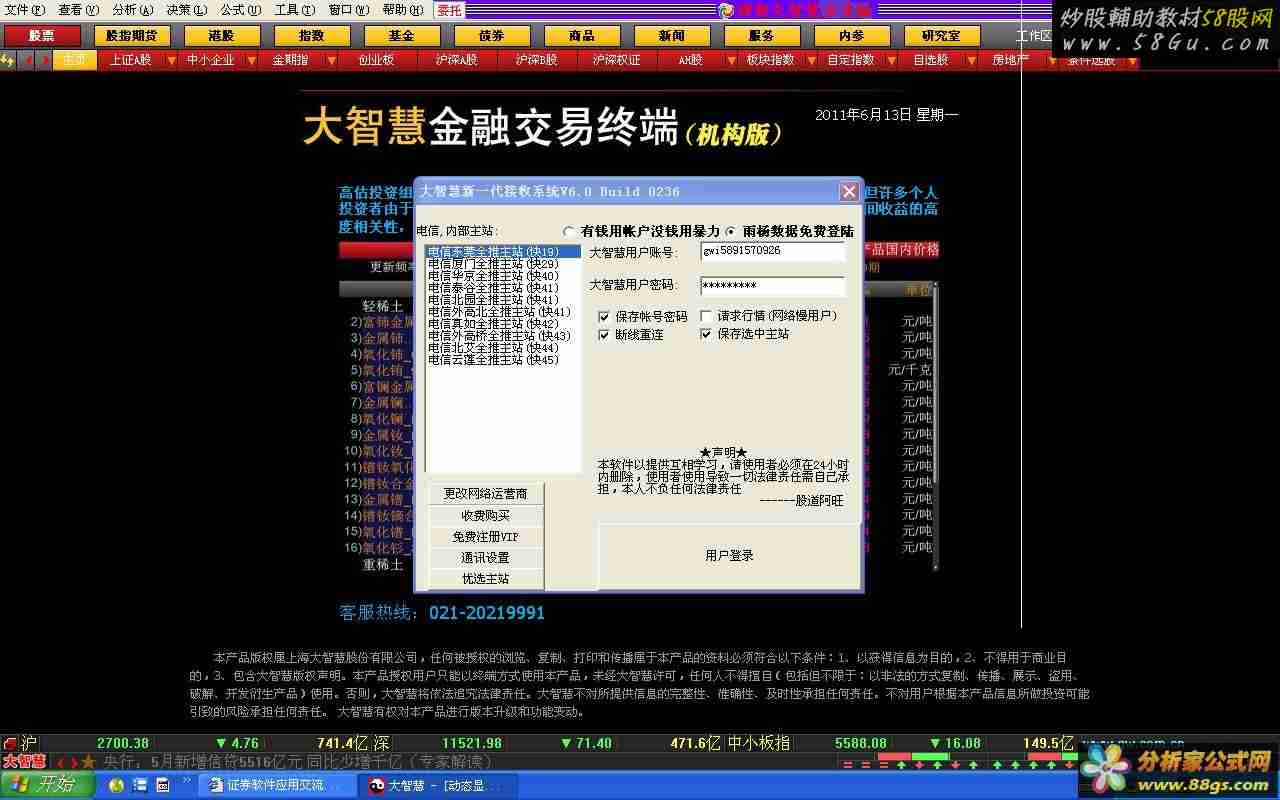
Task: Switch to the 研究室 main tab
Action: tap(942, 36)
